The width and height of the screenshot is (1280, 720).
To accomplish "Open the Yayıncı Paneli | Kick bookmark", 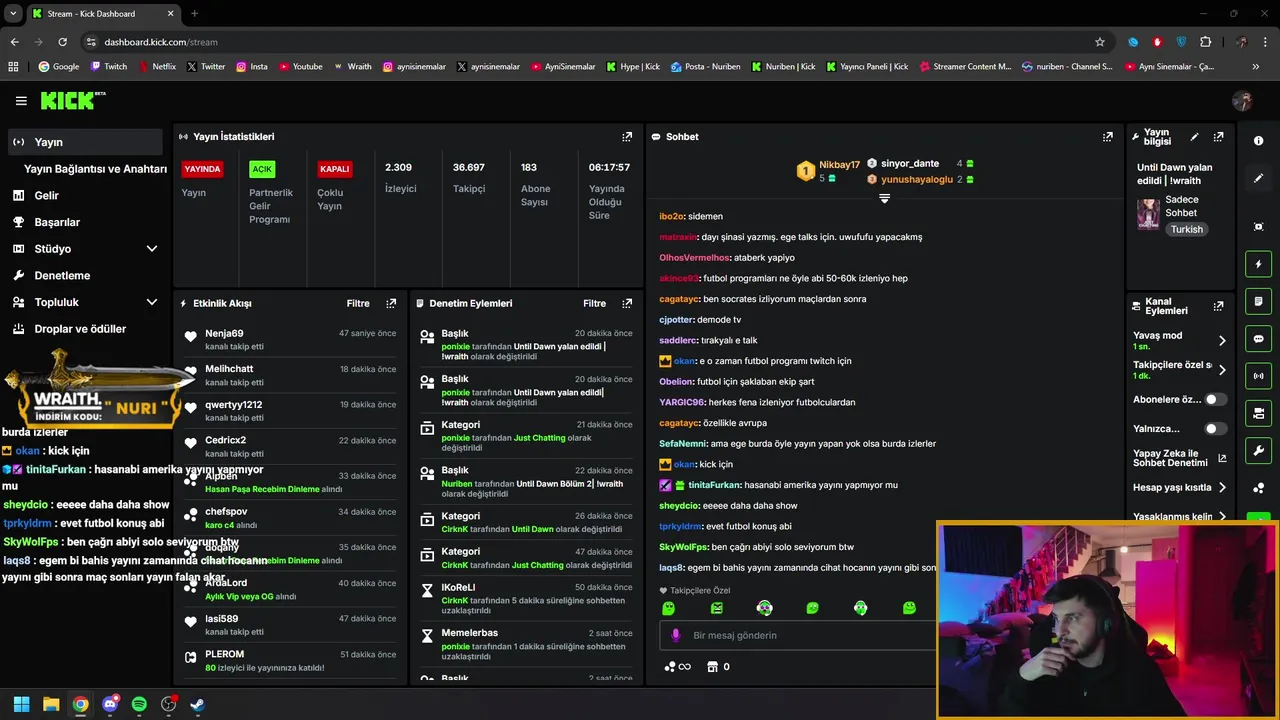I will [x=866, y=67].
